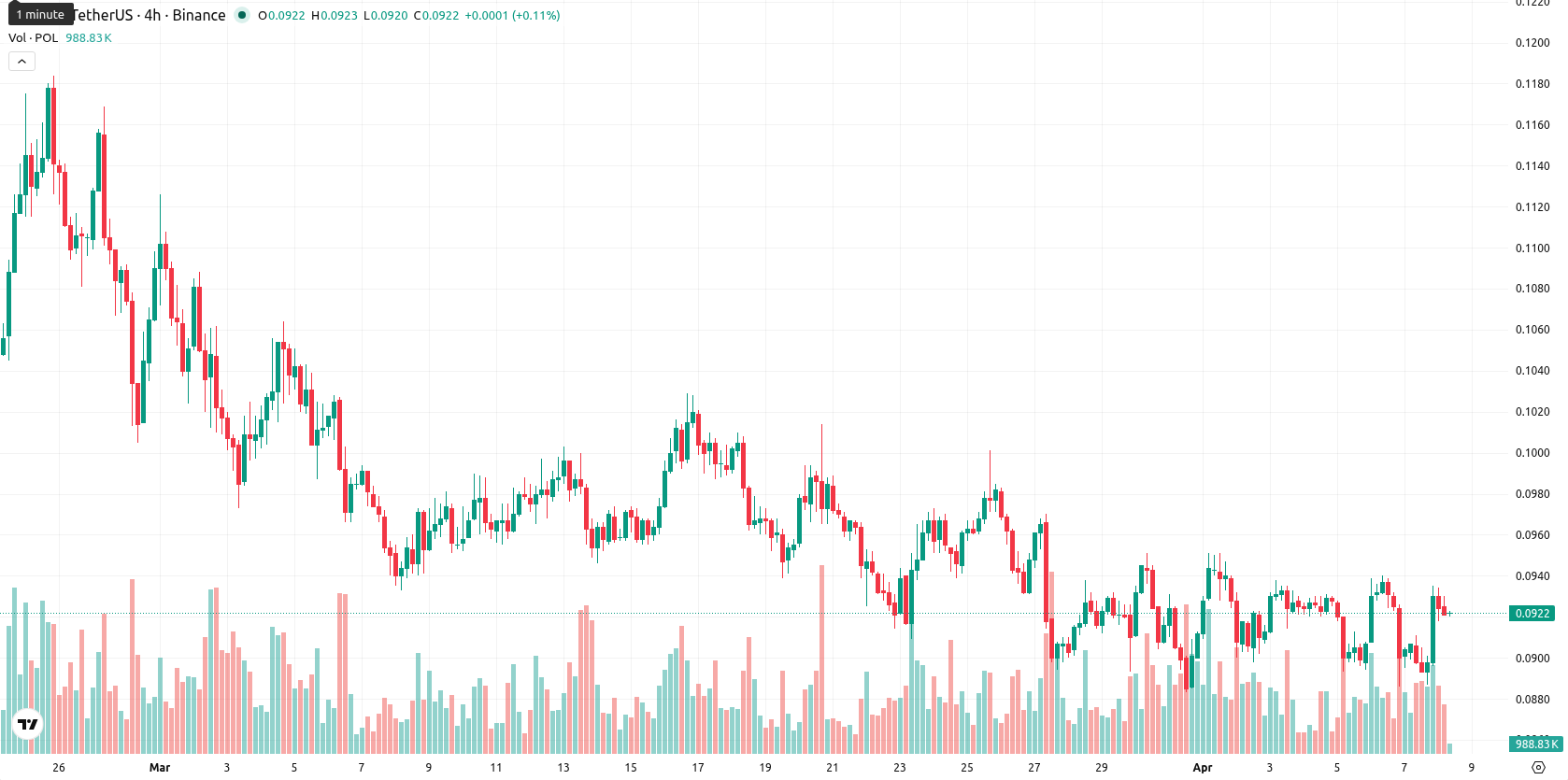Click the 0.1000 price level on the scale
1568x780 pixels.
click(1532, 453)
